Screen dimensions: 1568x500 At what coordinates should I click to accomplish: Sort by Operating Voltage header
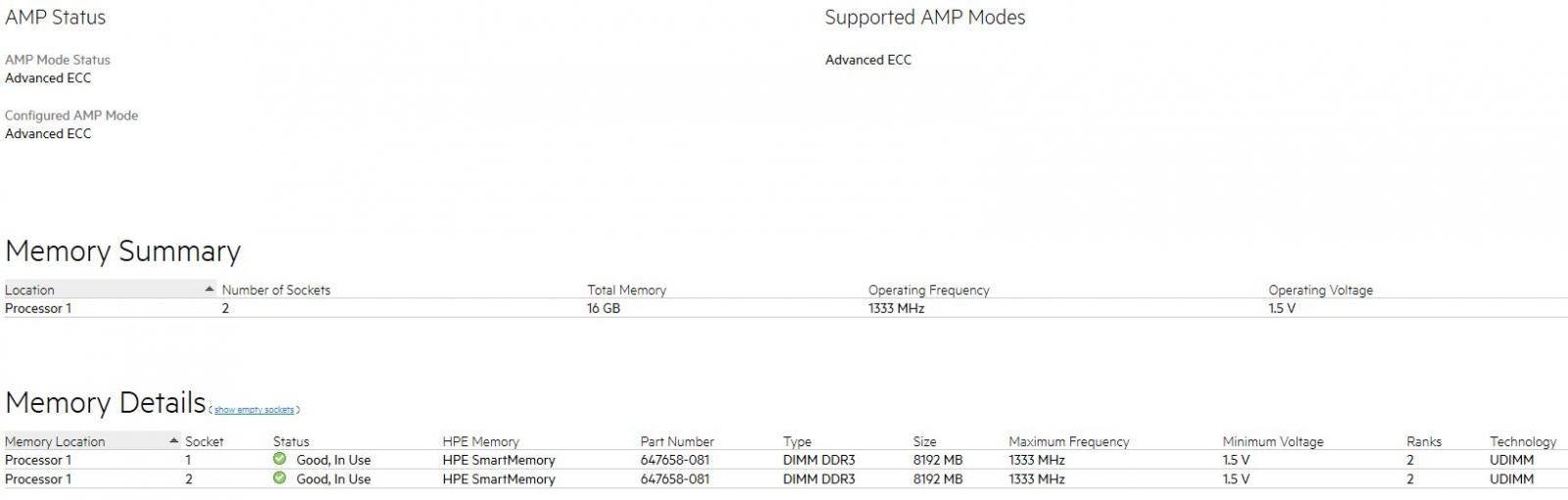[x=1320, y=290]
